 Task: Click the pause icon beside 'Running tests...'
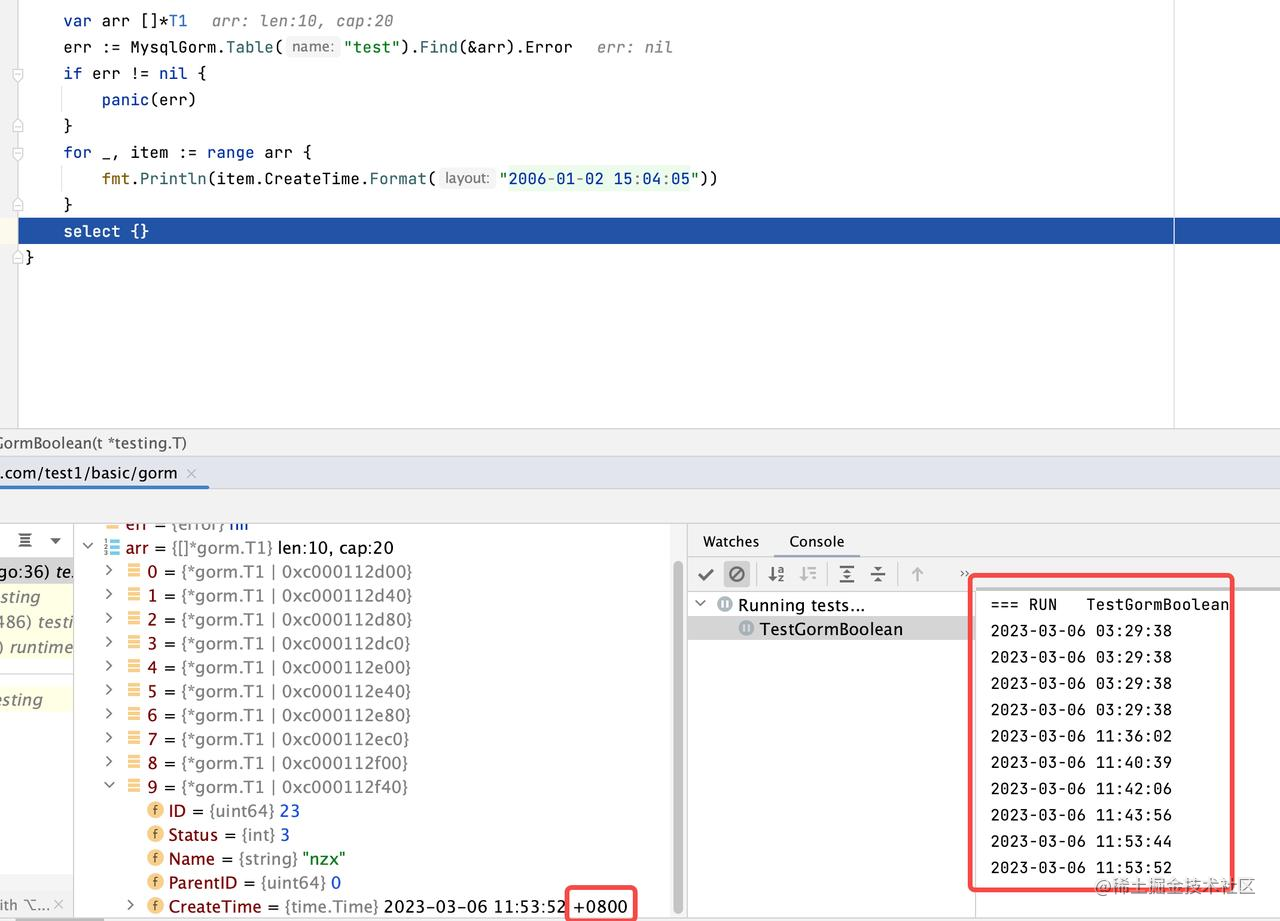tap(724, 604)
